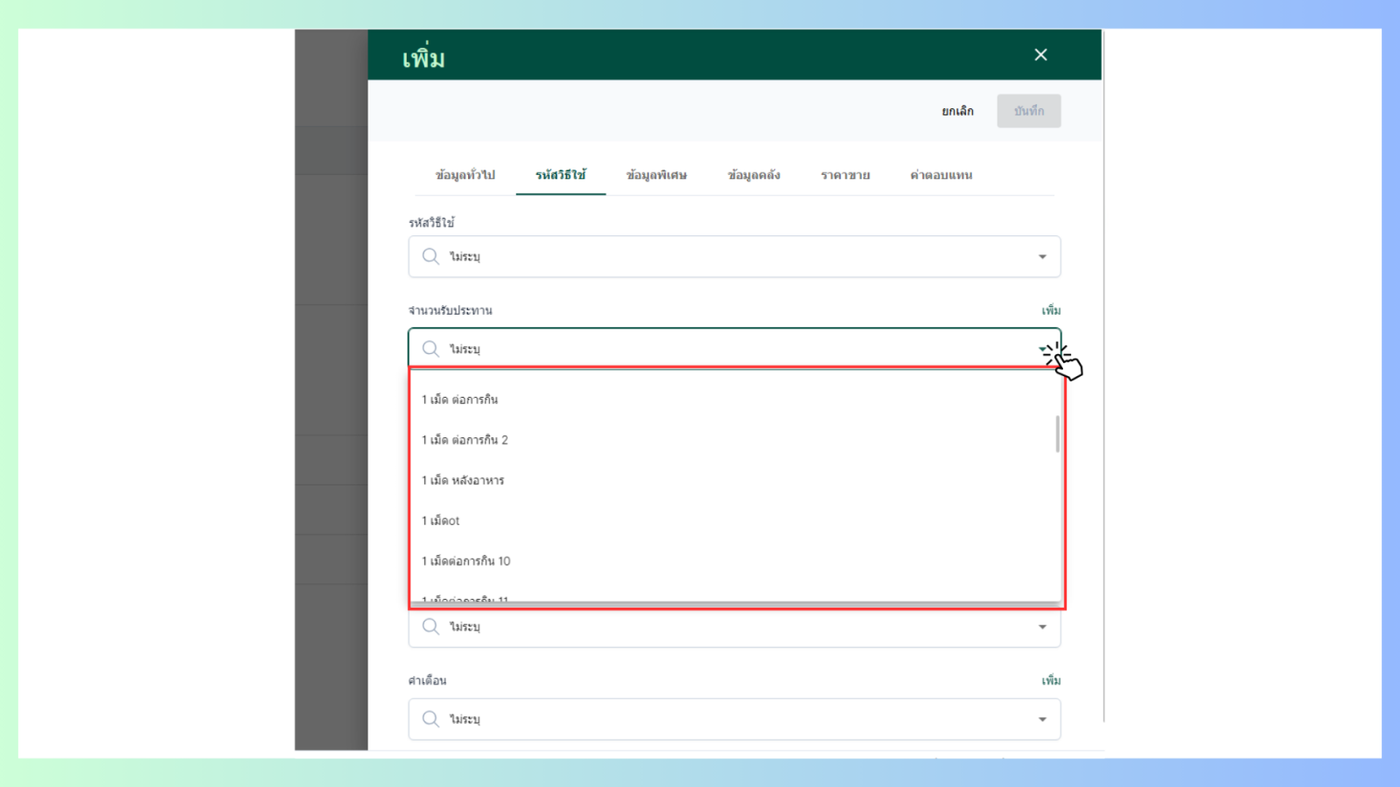Go to the ข้อมูลคลัง tab
1400x787 pixels.
754,175
